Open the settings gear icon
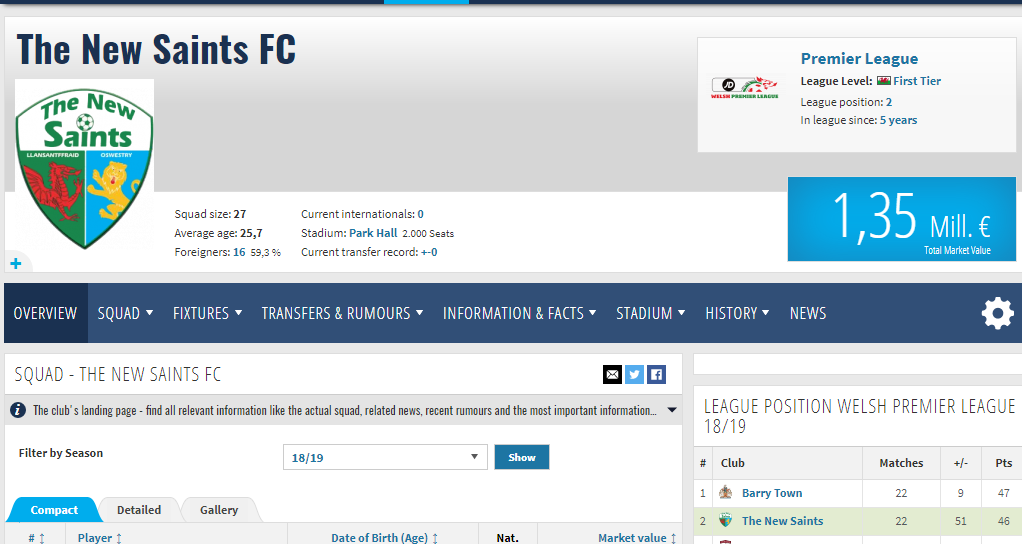This screenshot has height=544, width=1022. (x=998, y=313)
